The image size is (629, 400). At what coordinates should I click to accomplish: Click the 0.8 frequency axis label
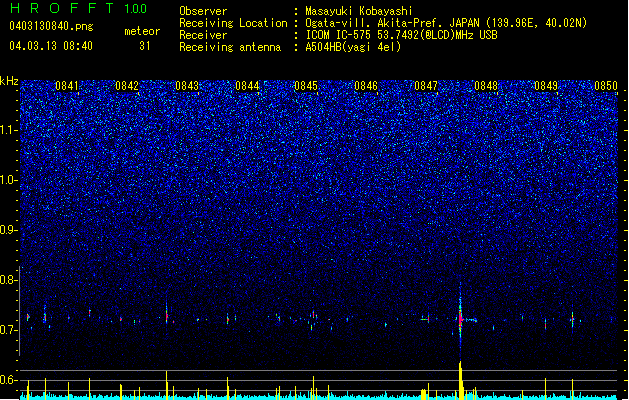tap(9, 280)
